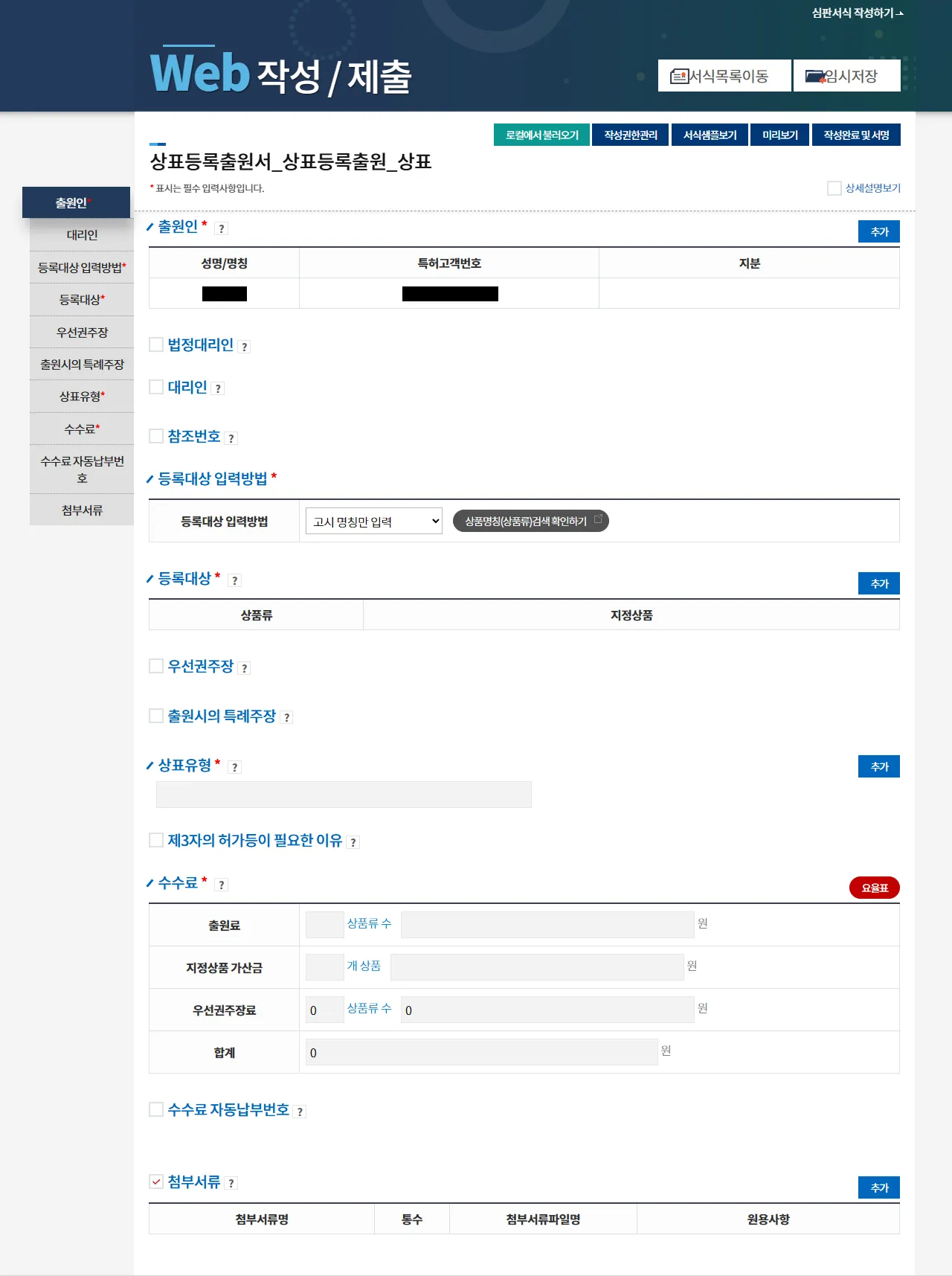Click 상품명칭(상품류)검색 확인하기 button
952x1276 pixels.
click(530, 522)
